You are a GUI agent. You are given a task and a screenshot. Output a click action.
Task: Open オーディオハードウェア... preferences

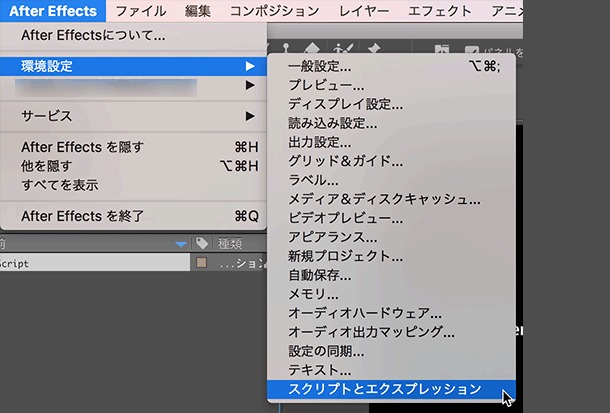391,313
